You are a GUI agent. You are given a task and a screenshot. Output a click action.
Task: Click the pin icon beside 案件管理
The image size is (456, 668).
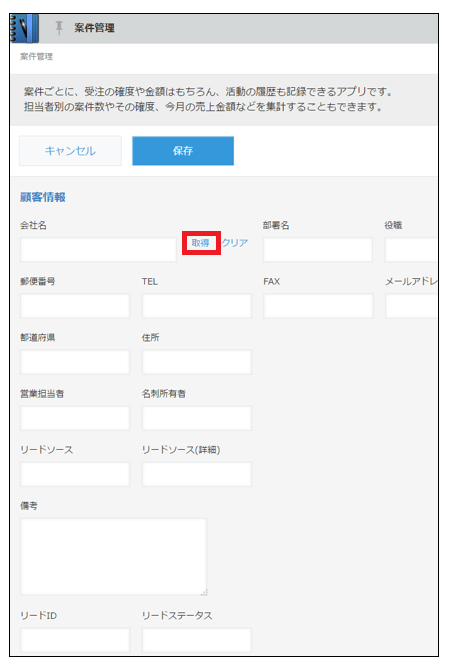click(x=59, y=28)
